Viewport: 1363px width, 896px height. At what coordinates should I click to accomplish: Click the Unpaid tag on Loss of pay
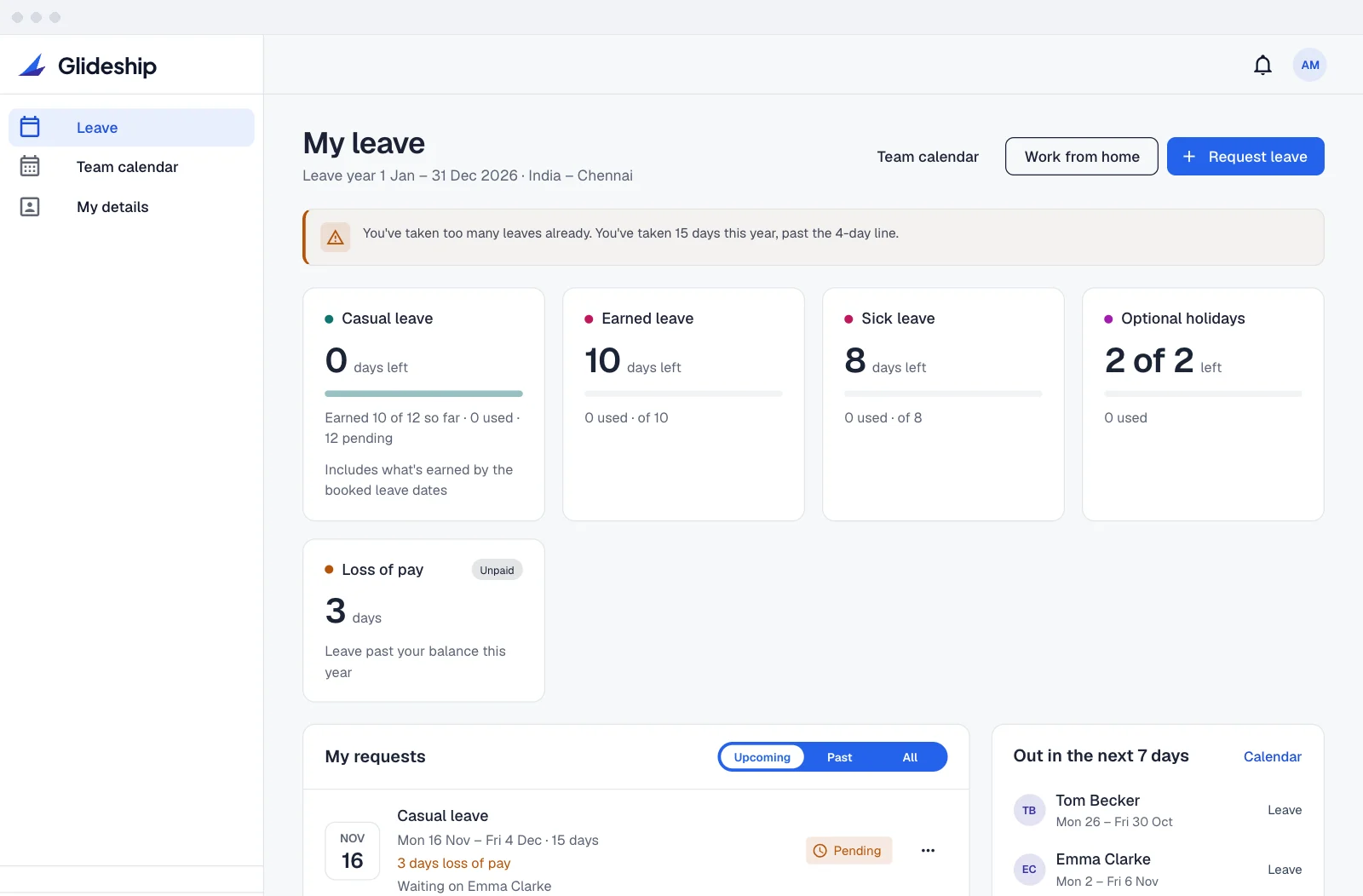tap(497, 570)
